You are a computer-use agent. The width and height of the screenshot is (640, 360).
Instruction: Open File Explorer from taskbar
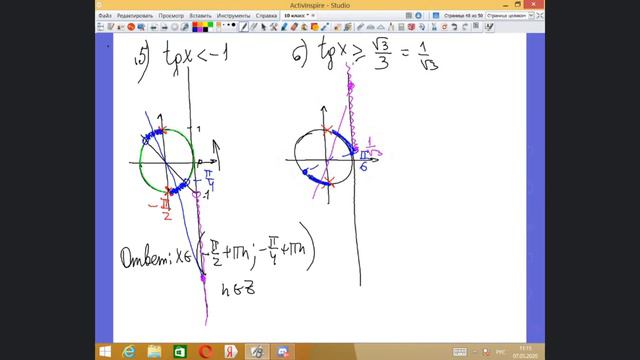tap(154, 351)
